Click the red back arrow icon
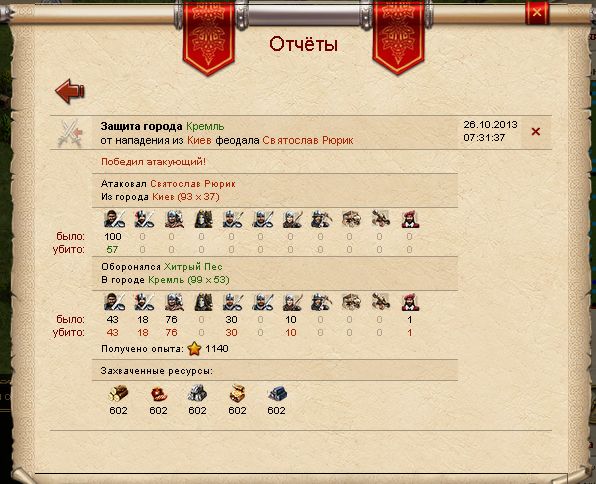Screen dimensions: 596x484 tap(70, 91)
